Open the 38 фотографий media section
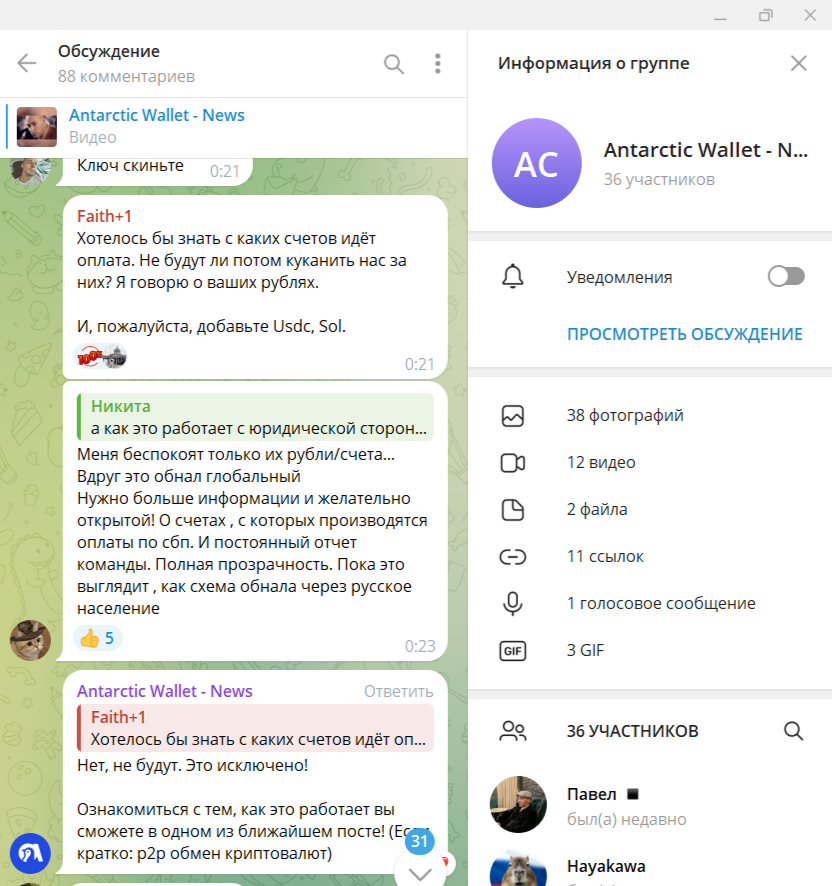 (x=650, y=416)
